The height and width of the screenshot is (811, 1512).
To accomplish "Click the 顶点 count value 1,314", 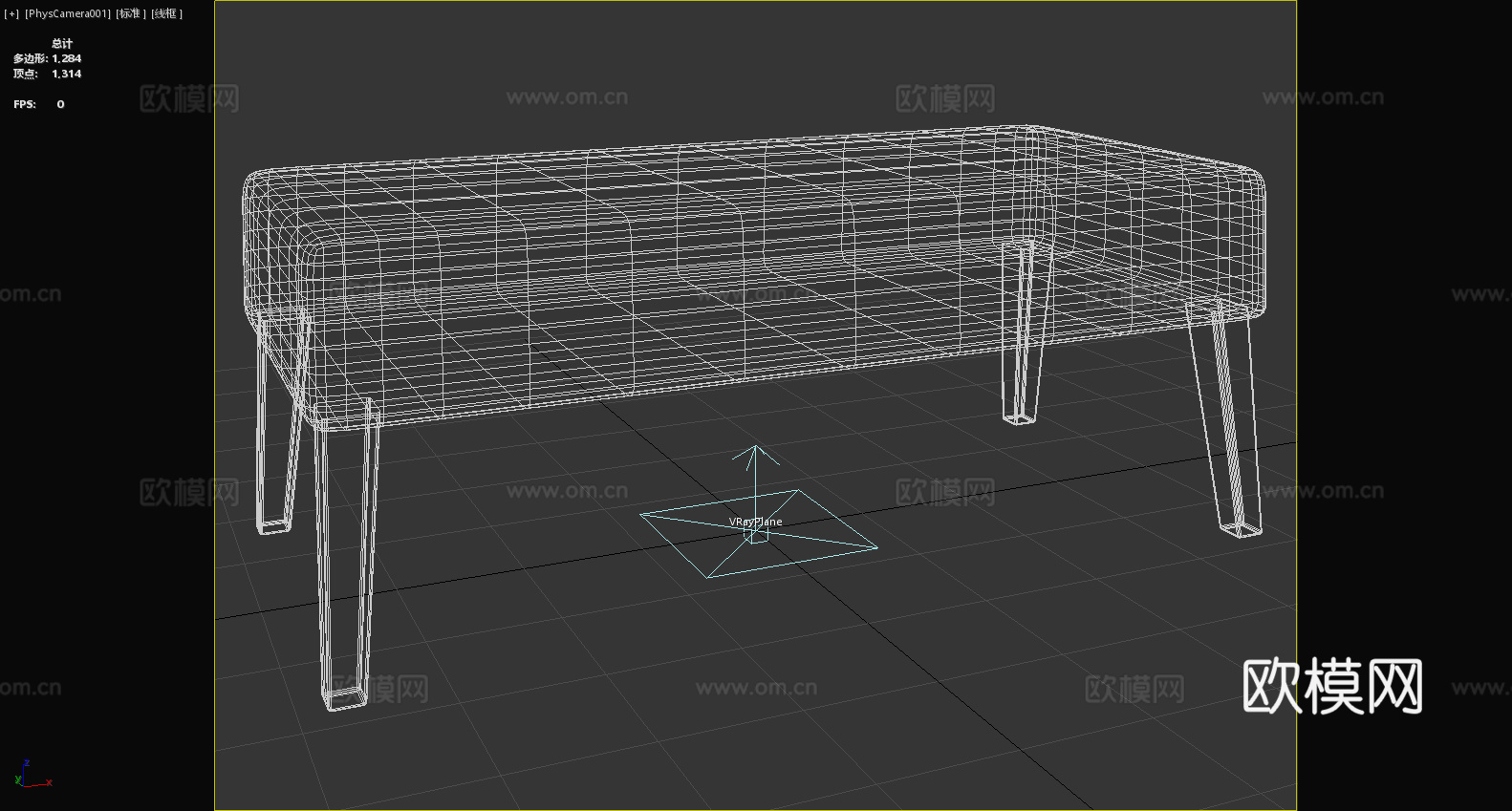I will [x=67, y=74].
